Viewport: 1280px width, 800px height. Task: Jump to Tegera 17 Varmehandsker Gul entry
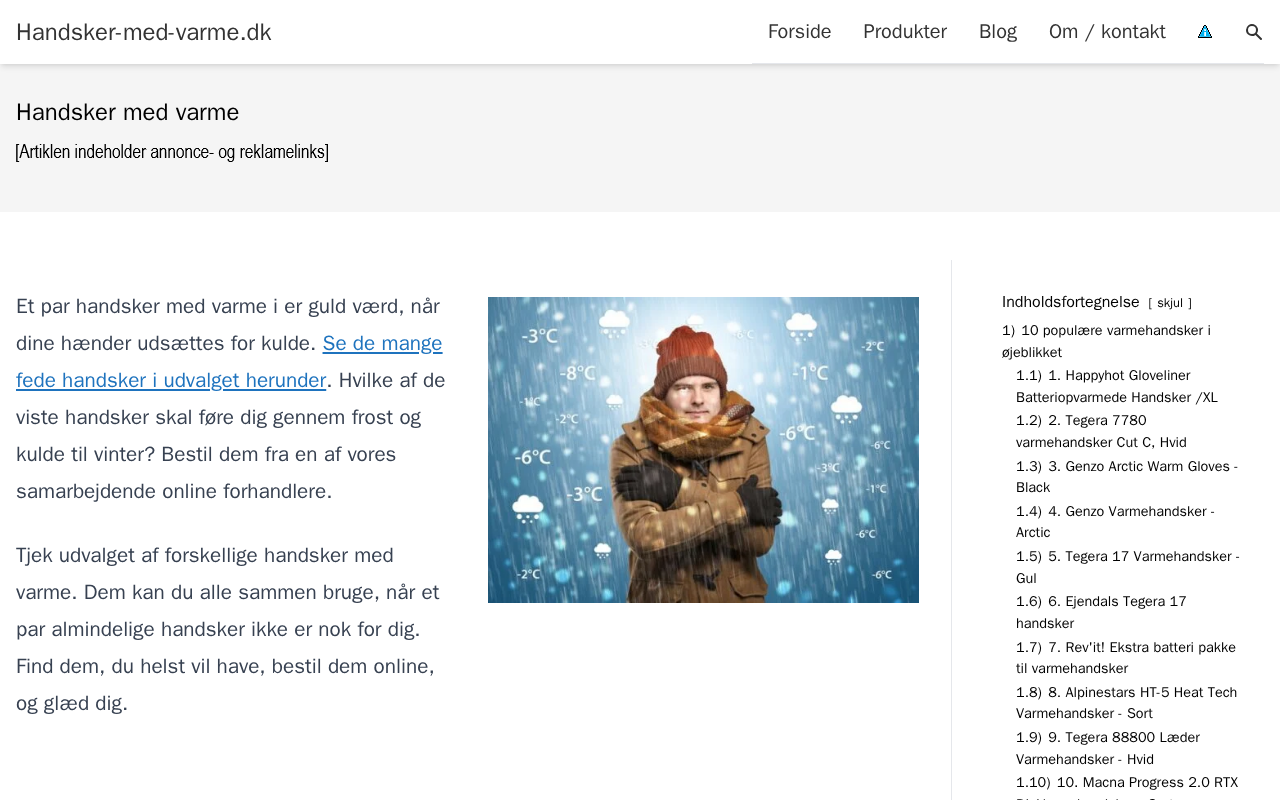tap(1127, 567)
